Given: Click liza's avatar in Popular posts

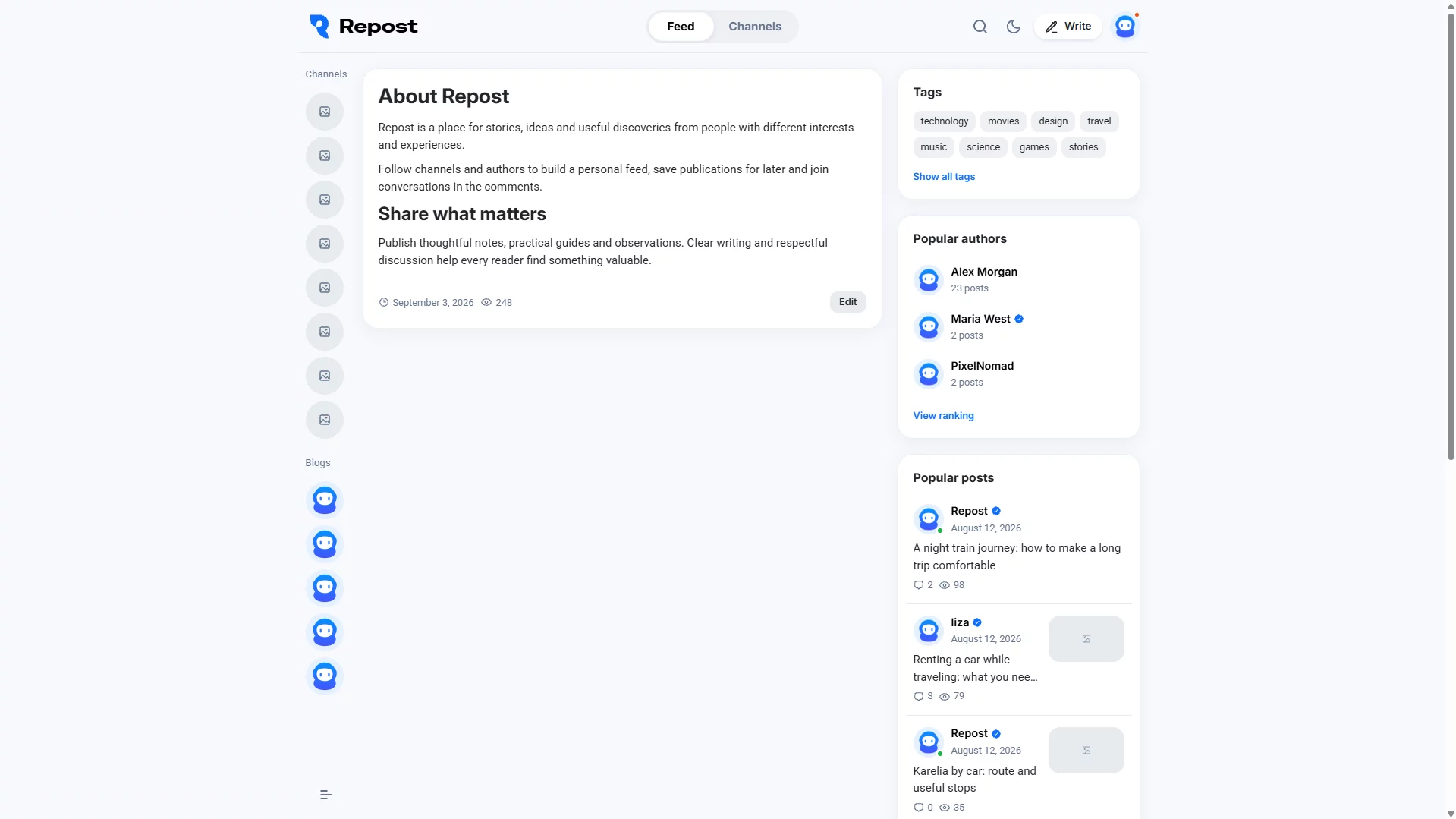Looking at the screenshot, I should click(928, 630).
